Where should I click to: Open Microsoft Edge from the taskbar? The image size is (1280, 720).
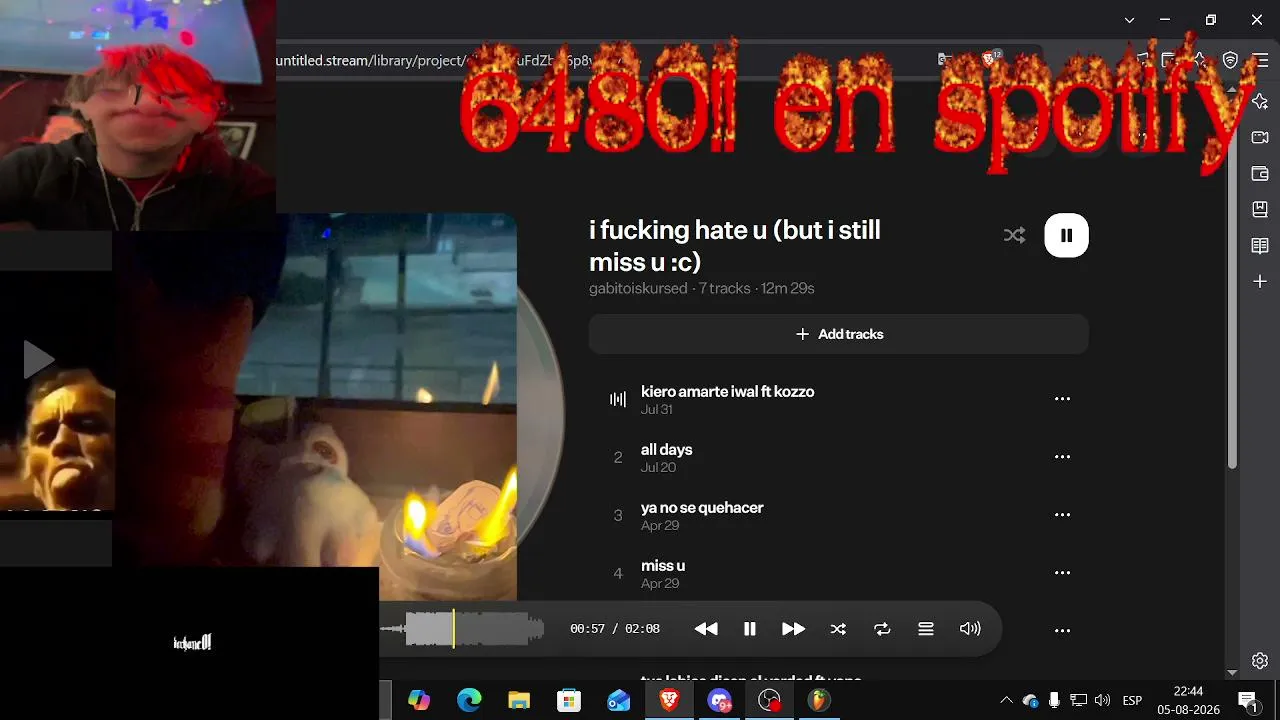(469, 701)
